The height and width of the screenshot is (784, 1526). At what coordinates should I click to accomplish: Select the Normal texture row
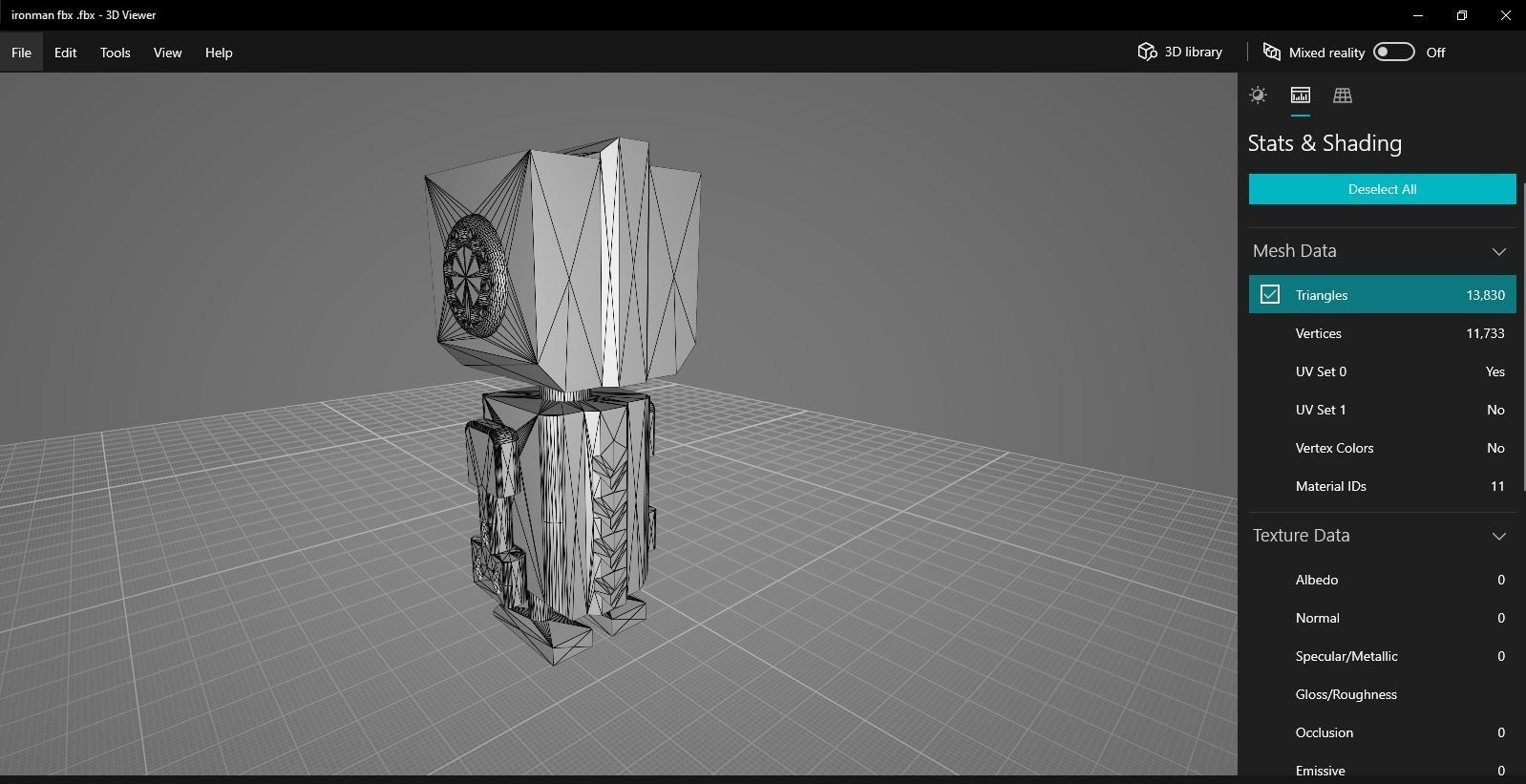pyautogui.click(x=1382, y=618)
